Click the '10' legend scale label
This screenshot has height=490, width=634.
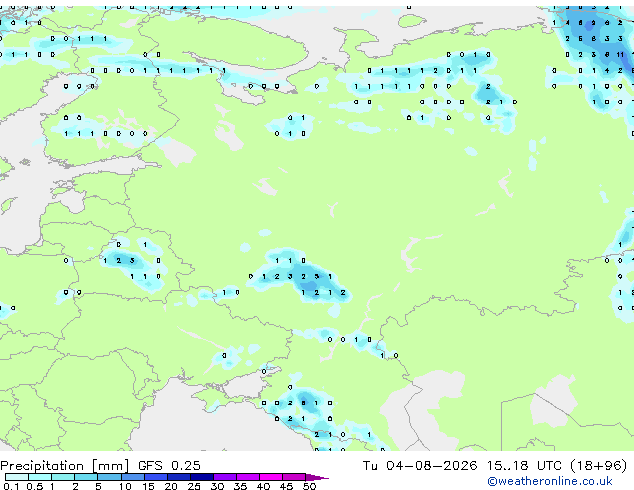(125, 486)
